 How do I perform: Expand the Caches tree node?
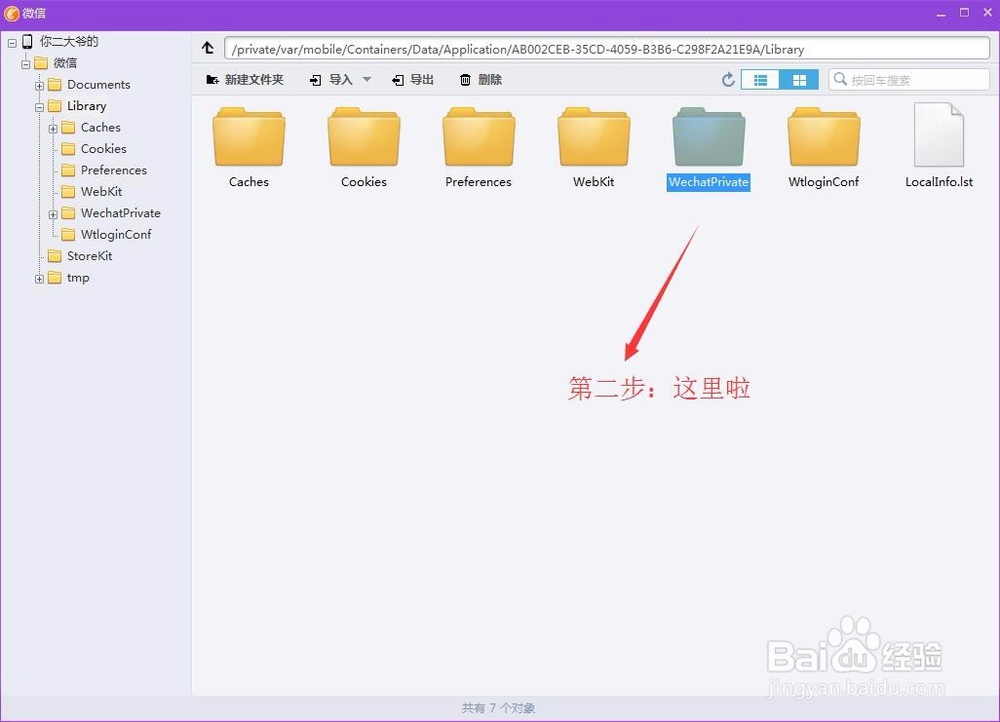(53, 129)
